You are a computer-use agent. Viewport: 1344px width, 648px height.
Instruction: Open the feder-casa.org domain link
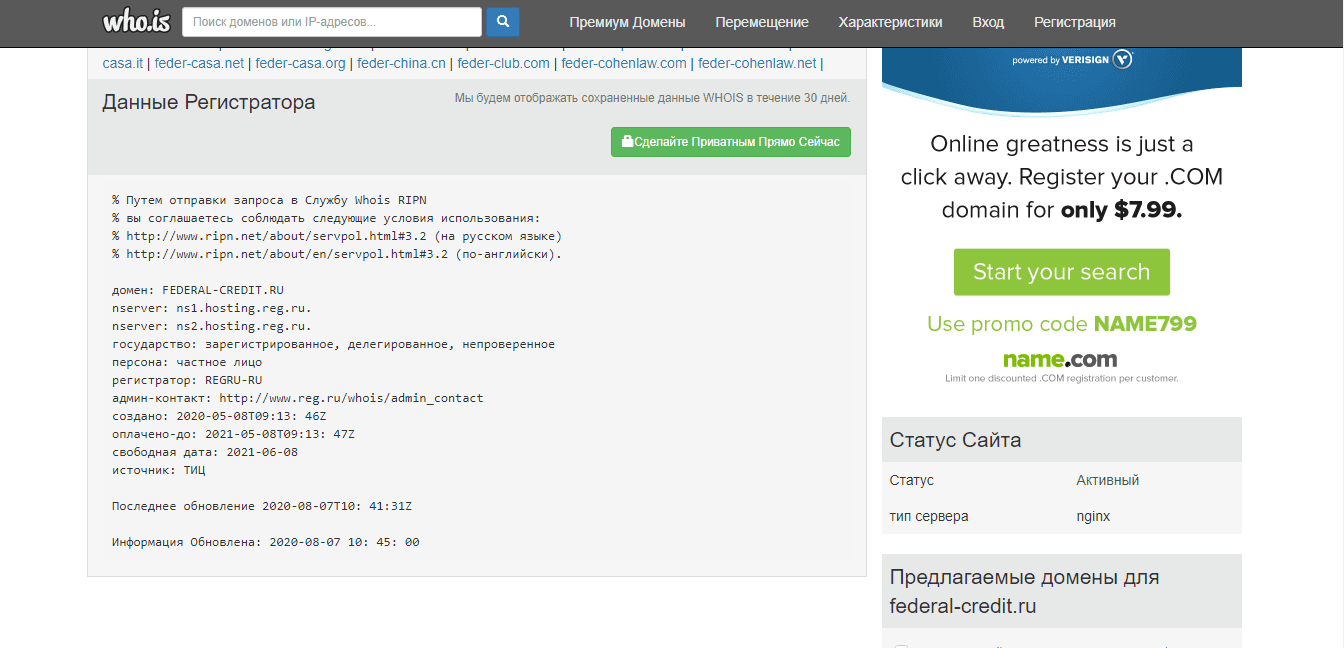(x=300, y=63)
